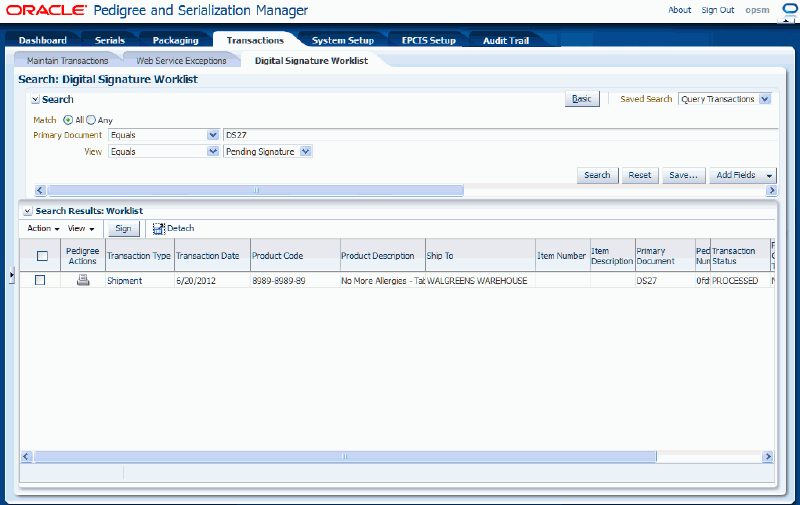Screen dimensions: 800x505
Task: Click the results table horizontal scrollbar thumb
Action: 345,457
